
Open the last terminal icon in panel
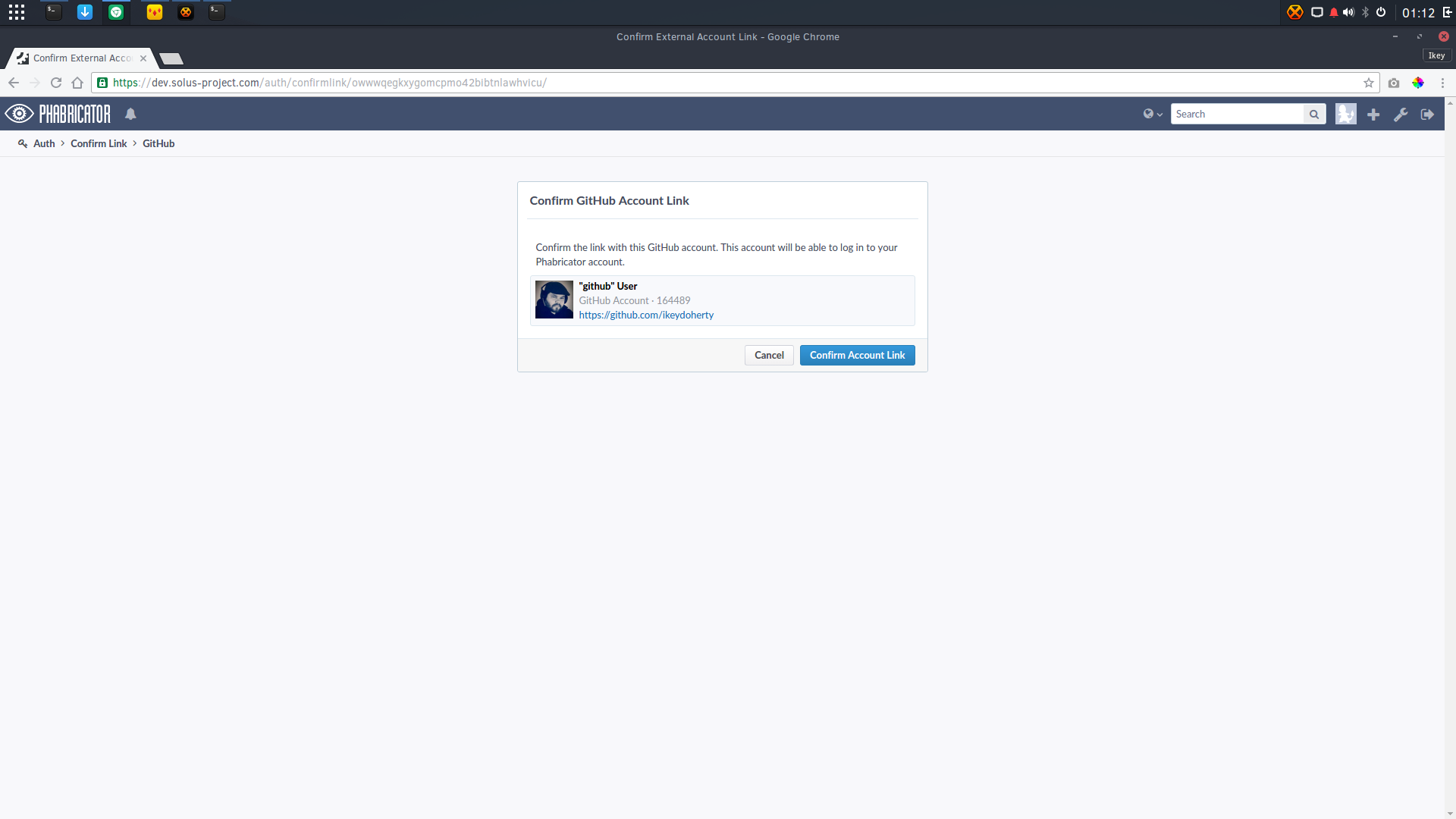217,12
